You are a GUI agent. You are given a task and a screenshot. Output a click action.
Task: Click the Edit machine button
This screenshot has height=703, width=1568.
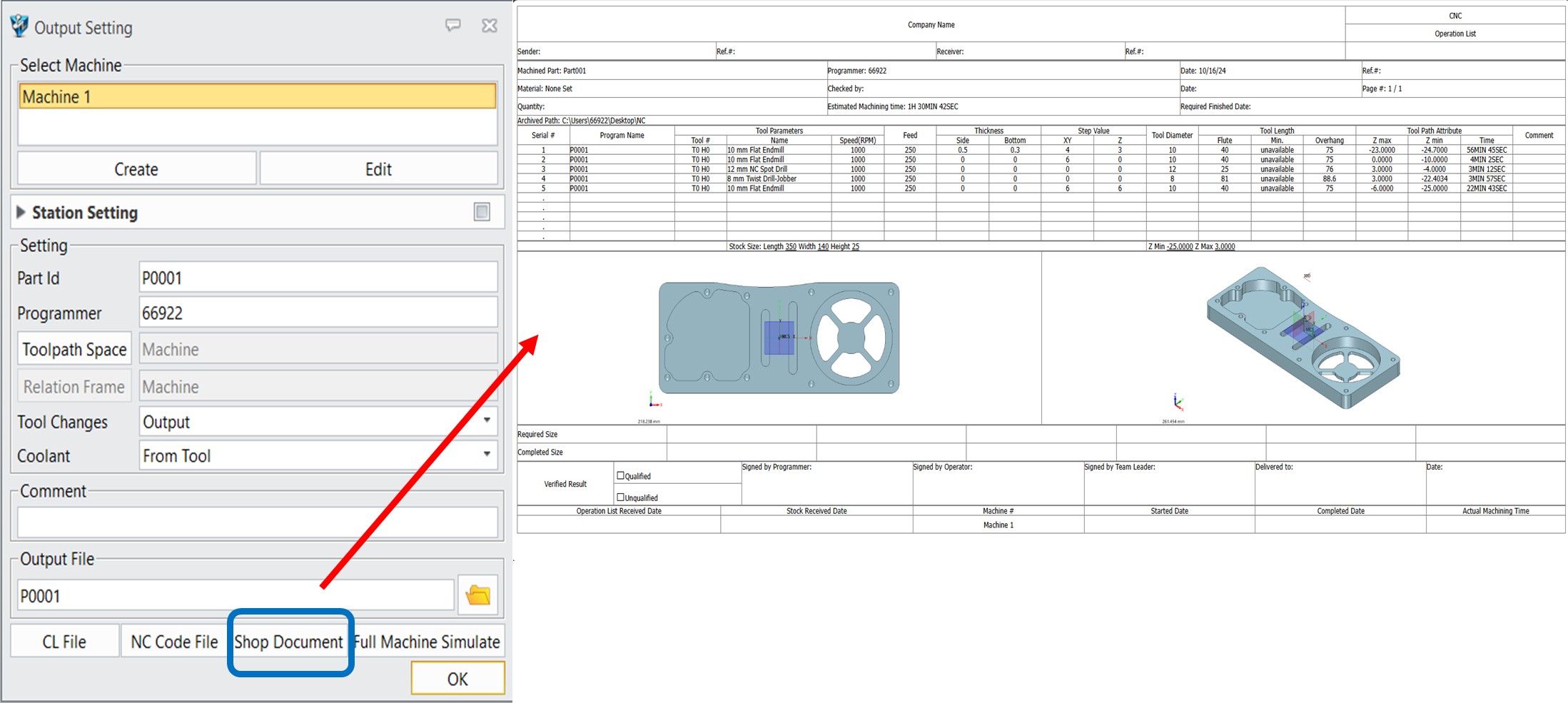(x=378, y=169)
